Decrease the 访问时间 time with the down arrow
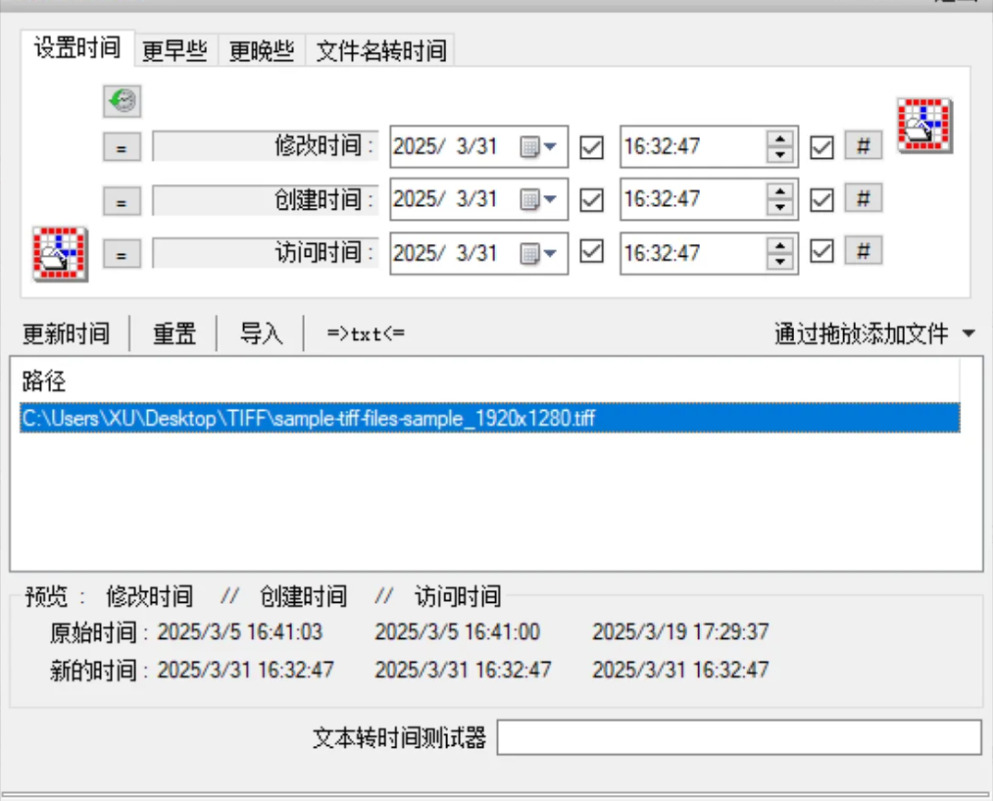The height and width of the screenshot is (801, 993). [780, 261]
